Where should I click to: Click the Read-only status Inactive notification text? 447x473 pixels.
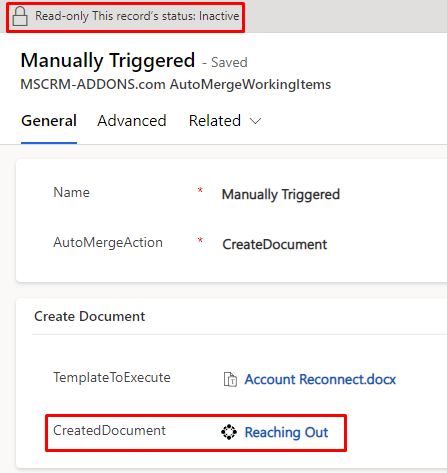tap(137, 16)
